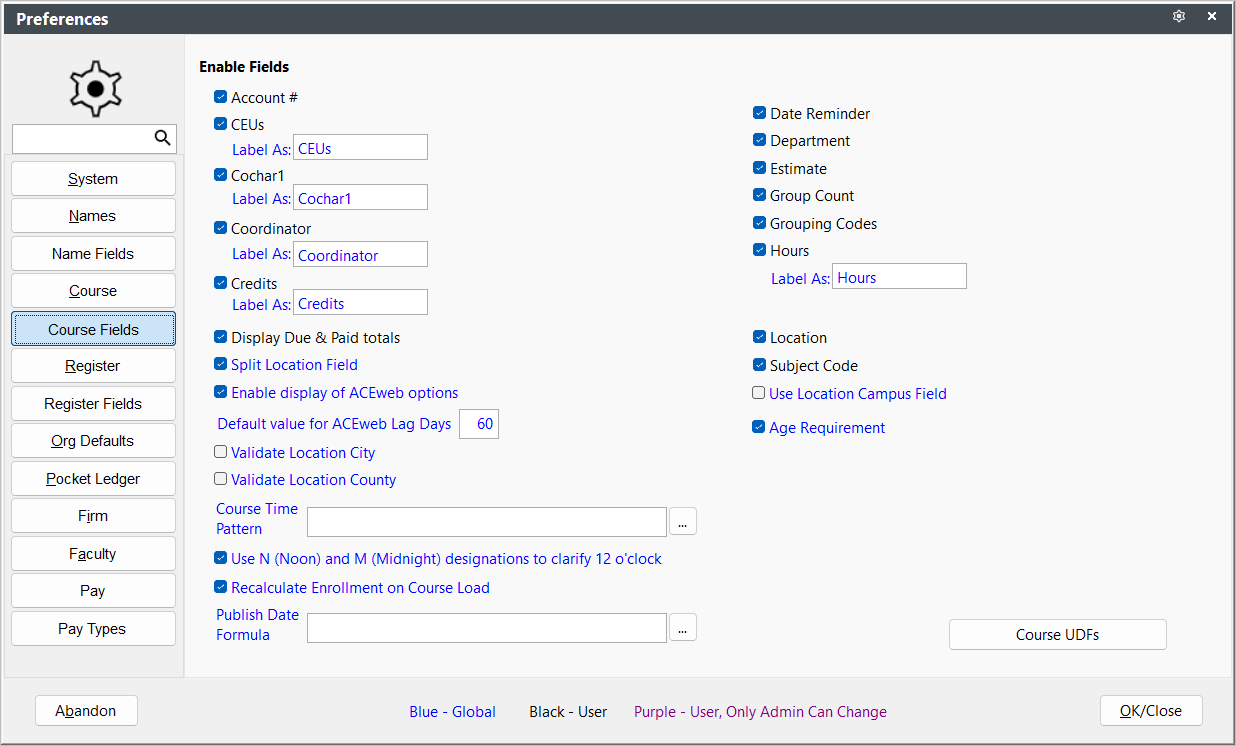Uncheck the CEUs checkbox
Image resolution: width=1236 pixels, height=746 pixels.
(x=221, y=124)
